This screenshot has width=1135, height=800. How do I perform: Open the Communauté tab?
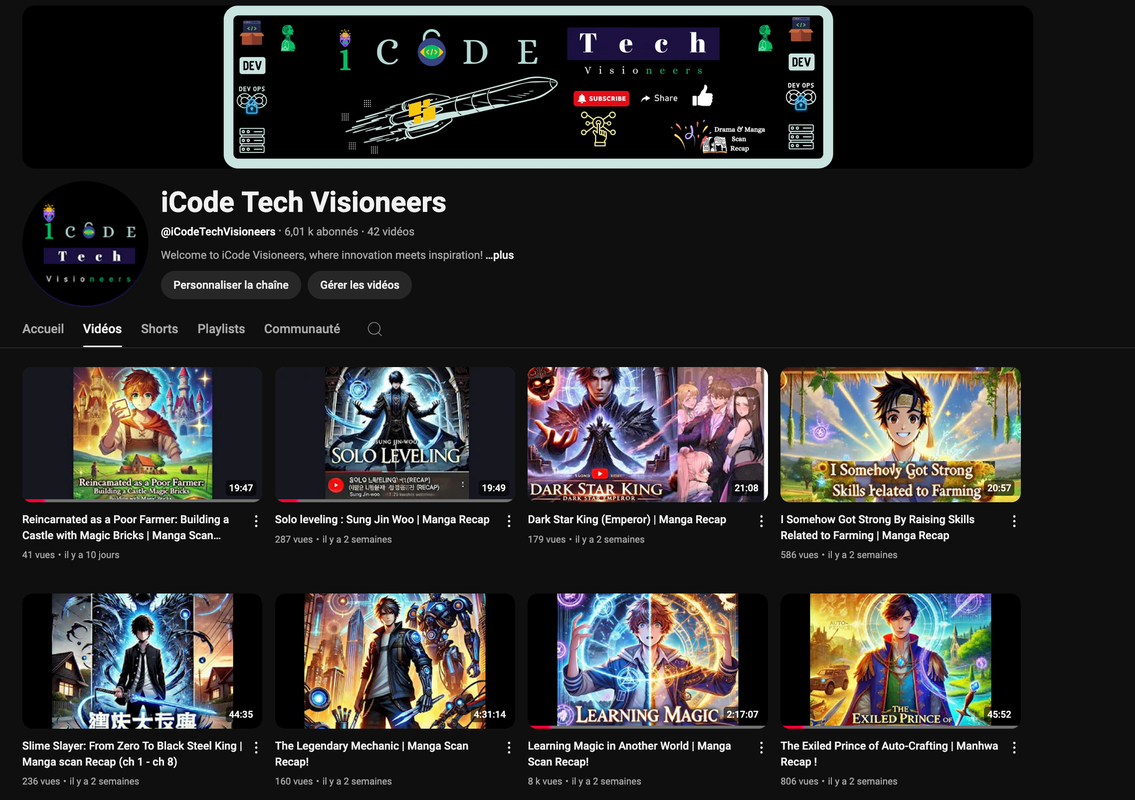[x=302, y=329]
